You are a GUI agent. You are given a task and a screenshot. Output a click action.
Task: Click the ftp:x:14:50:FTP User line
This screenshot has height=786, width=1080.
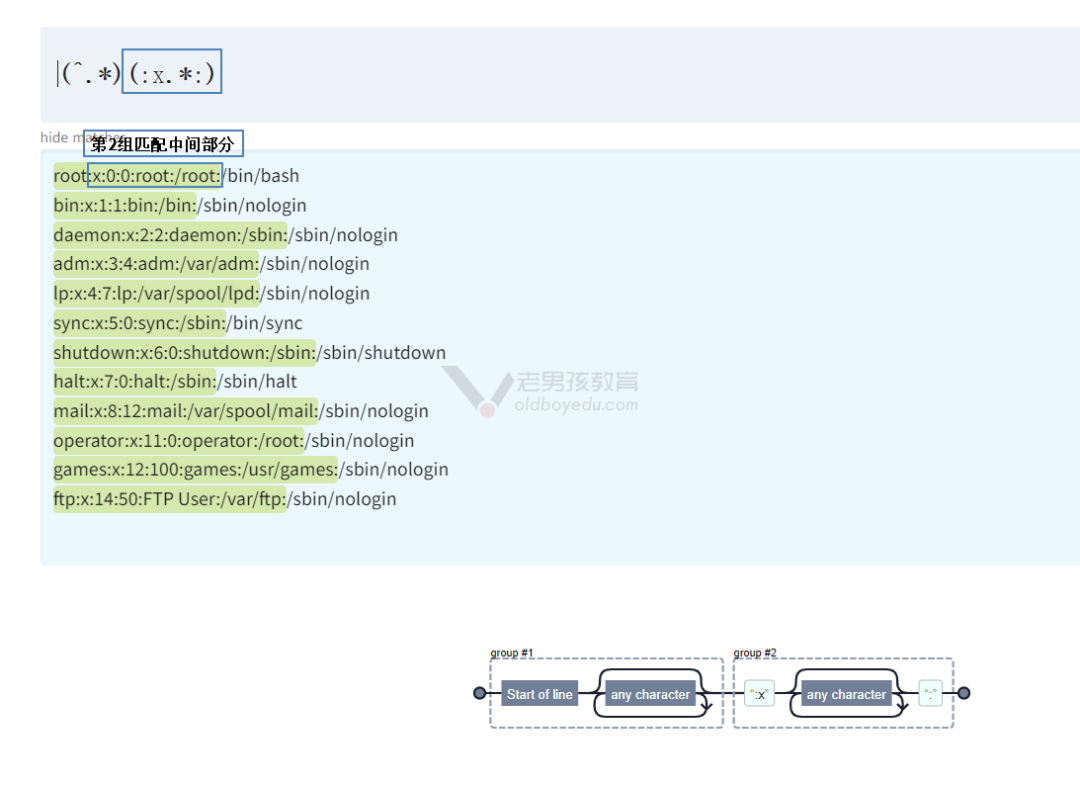pos(225,499)
